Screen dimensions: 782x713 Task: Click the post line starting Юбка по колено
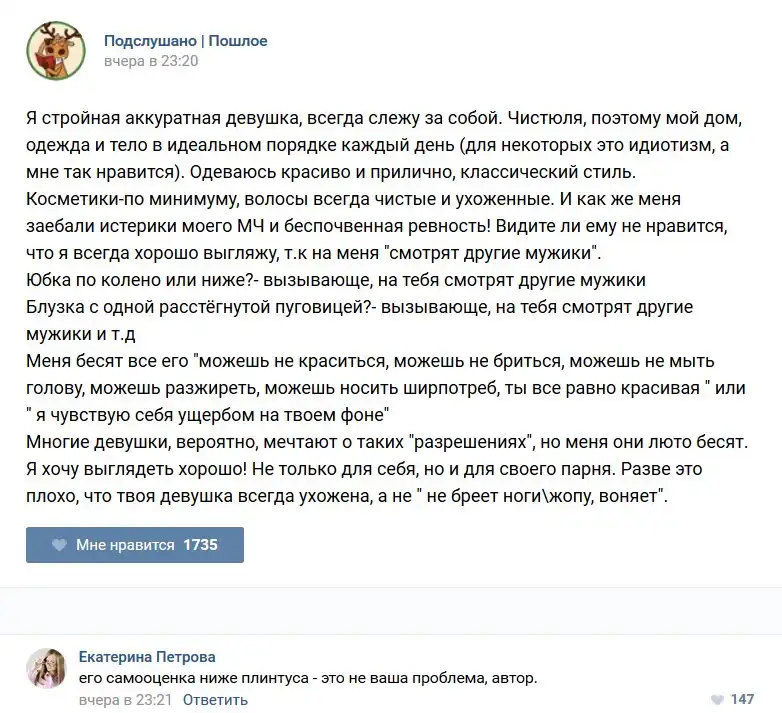pos(336,280)
